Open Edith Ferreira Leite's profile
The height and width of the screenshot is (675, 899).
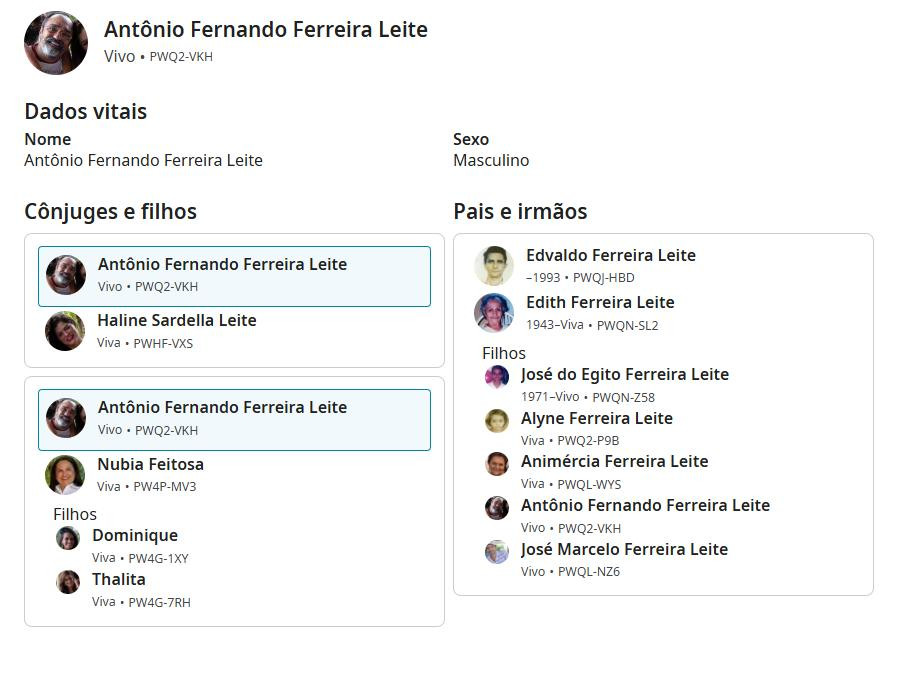point(600,303)
